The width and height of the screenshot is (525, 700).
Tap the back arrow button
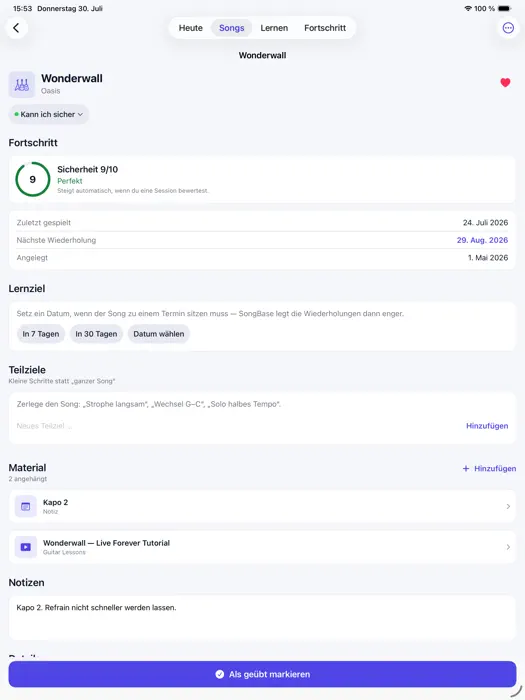[17, 28]
